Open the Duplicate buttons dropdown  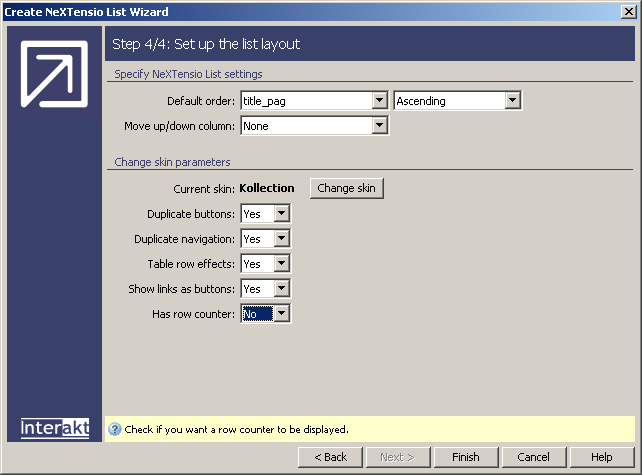coord(281,214)
